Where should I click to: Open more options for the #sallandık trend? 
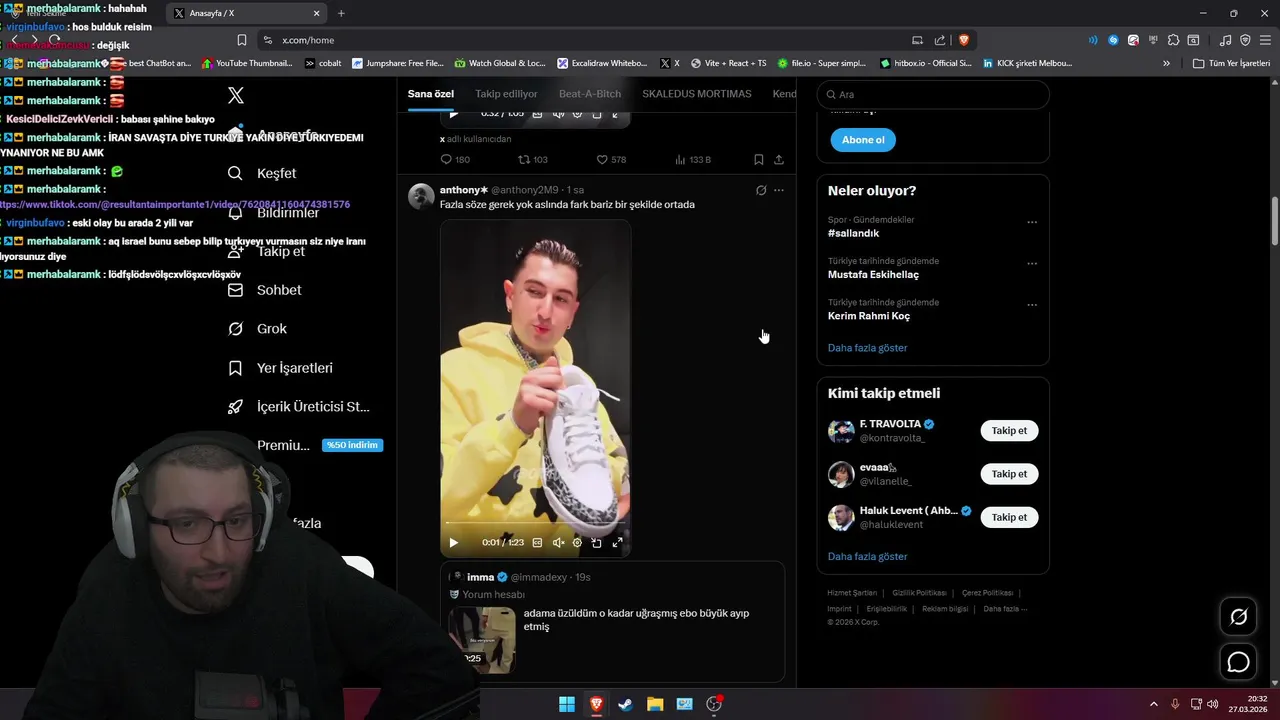click(x=1032, y=222)
